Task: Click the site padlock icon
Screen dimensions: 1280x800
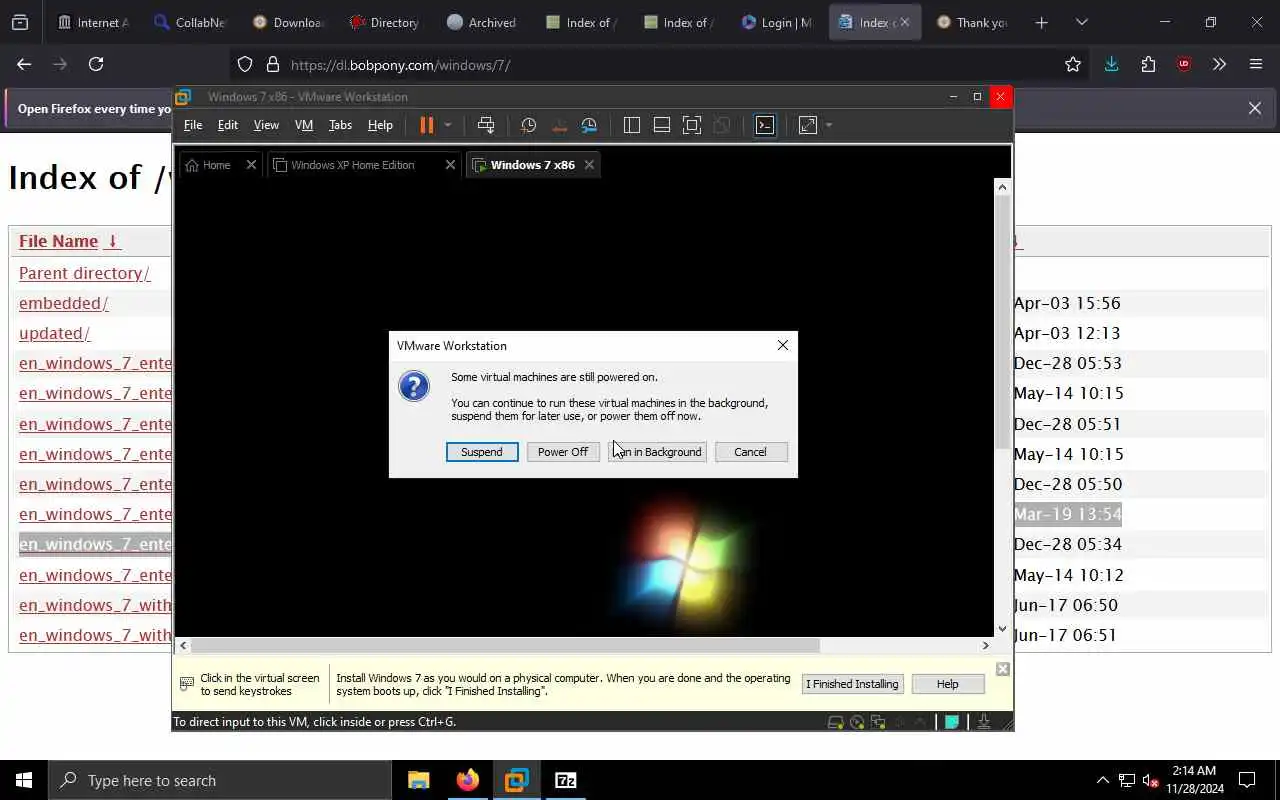Action: (273, 65)
